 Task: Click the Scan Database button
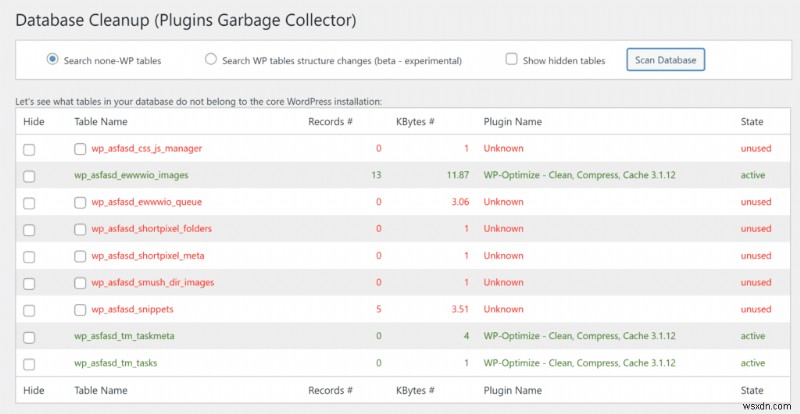pyautogui.click(x=666, y=60)
